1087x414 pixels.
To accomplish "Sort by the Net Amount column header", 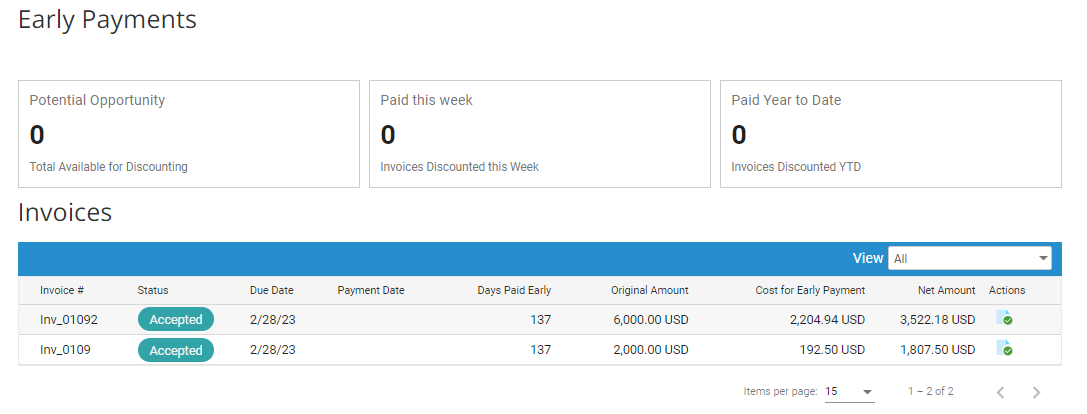I will (x=946, y=290).
